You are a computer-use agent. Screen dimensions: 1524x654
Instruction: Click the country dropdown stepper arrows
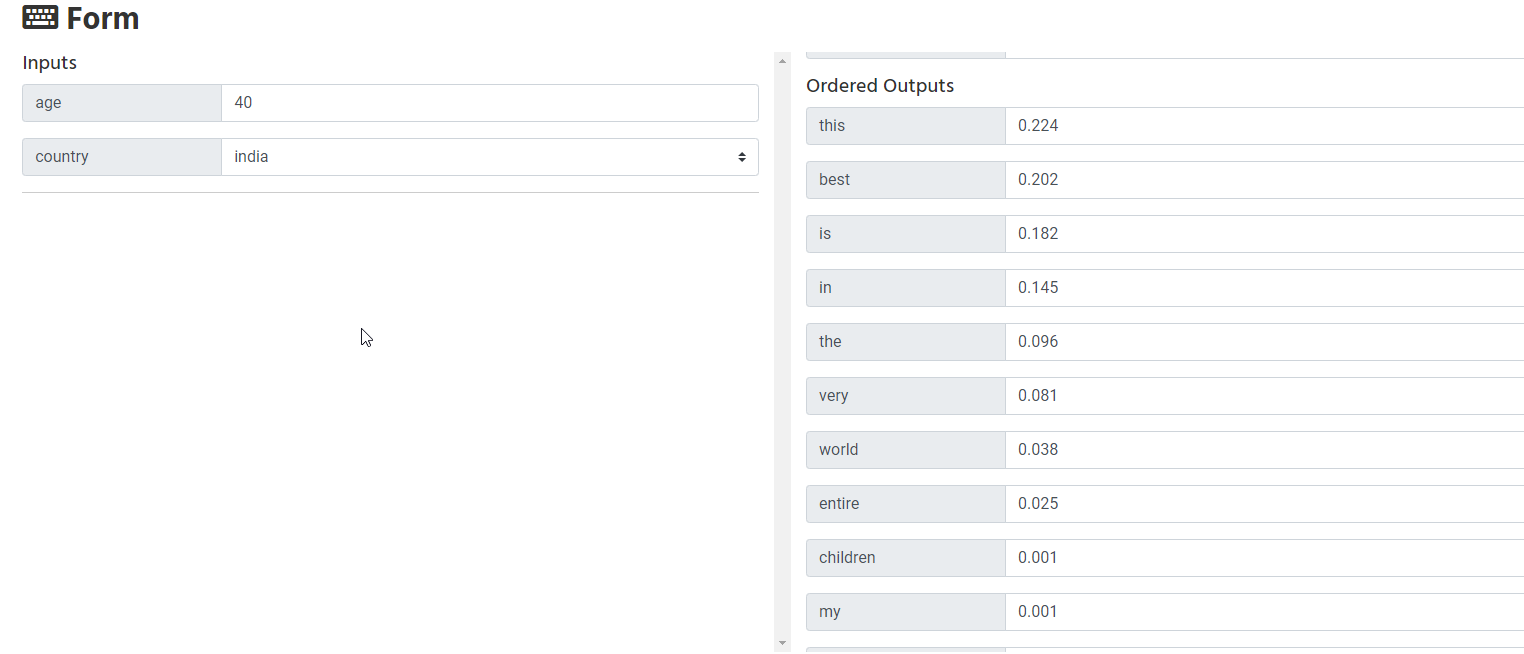(x=741, y=157)
